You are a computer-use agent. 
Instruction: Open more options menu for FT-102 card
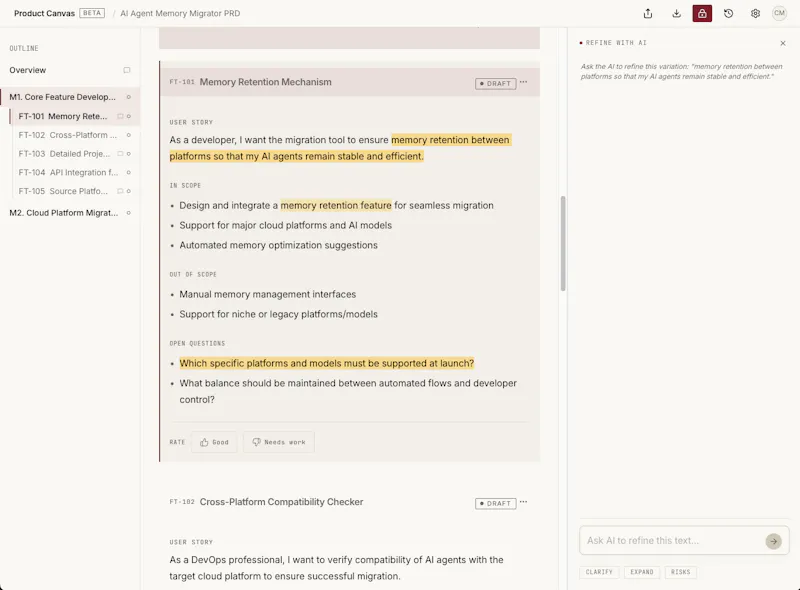click(x=523, y=502)
